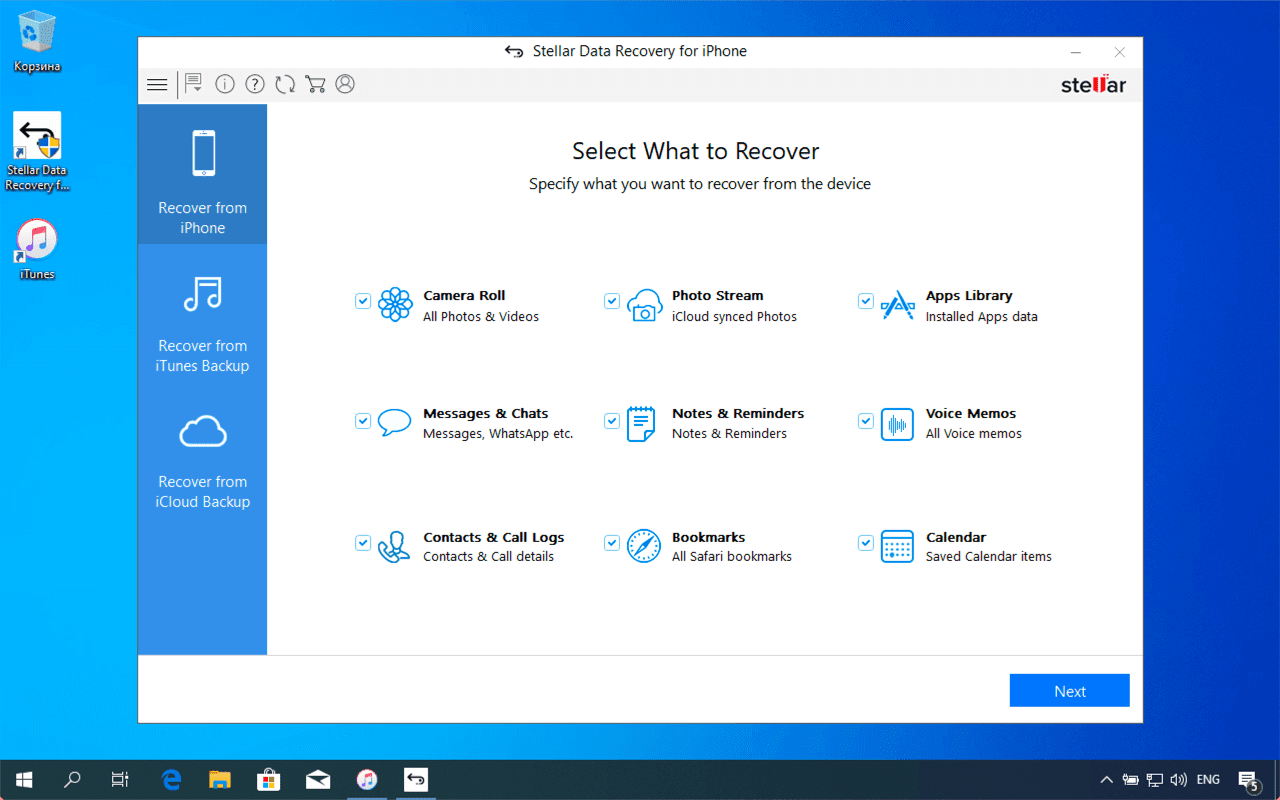Screen dimensions: 1280x800
Task: Click the update circular arrows icon
Action: [x=285, y=84]
